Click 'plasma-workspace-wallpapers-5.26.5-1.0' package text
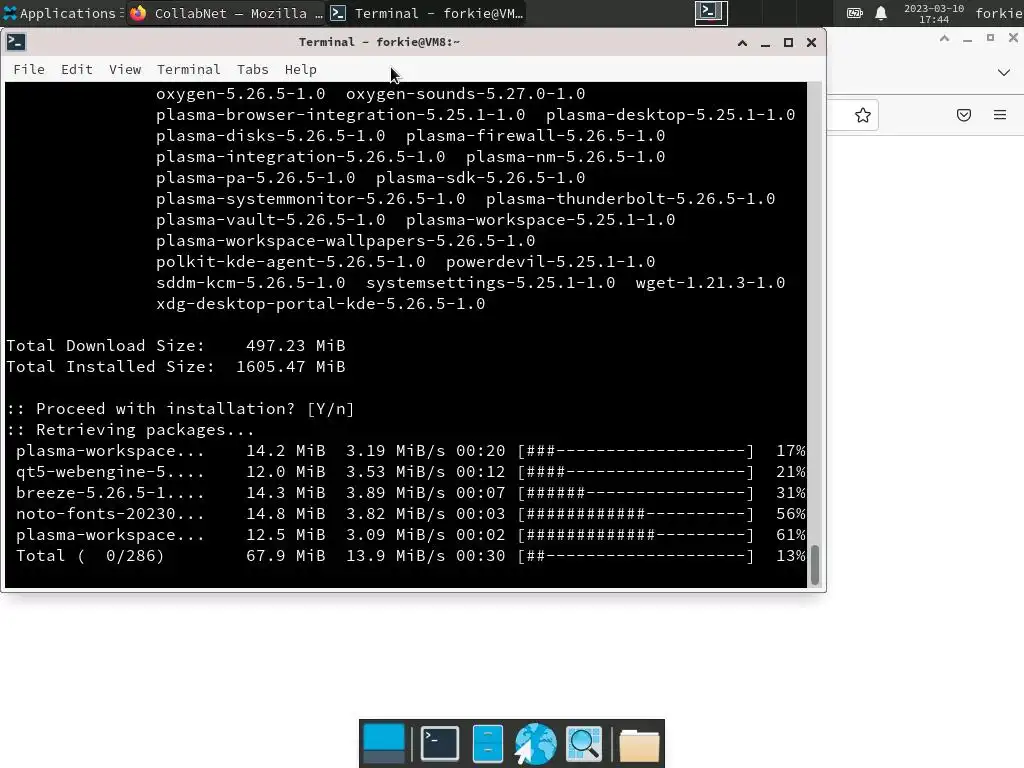Viewport: 1024px width, 768px height. [345, 241]
